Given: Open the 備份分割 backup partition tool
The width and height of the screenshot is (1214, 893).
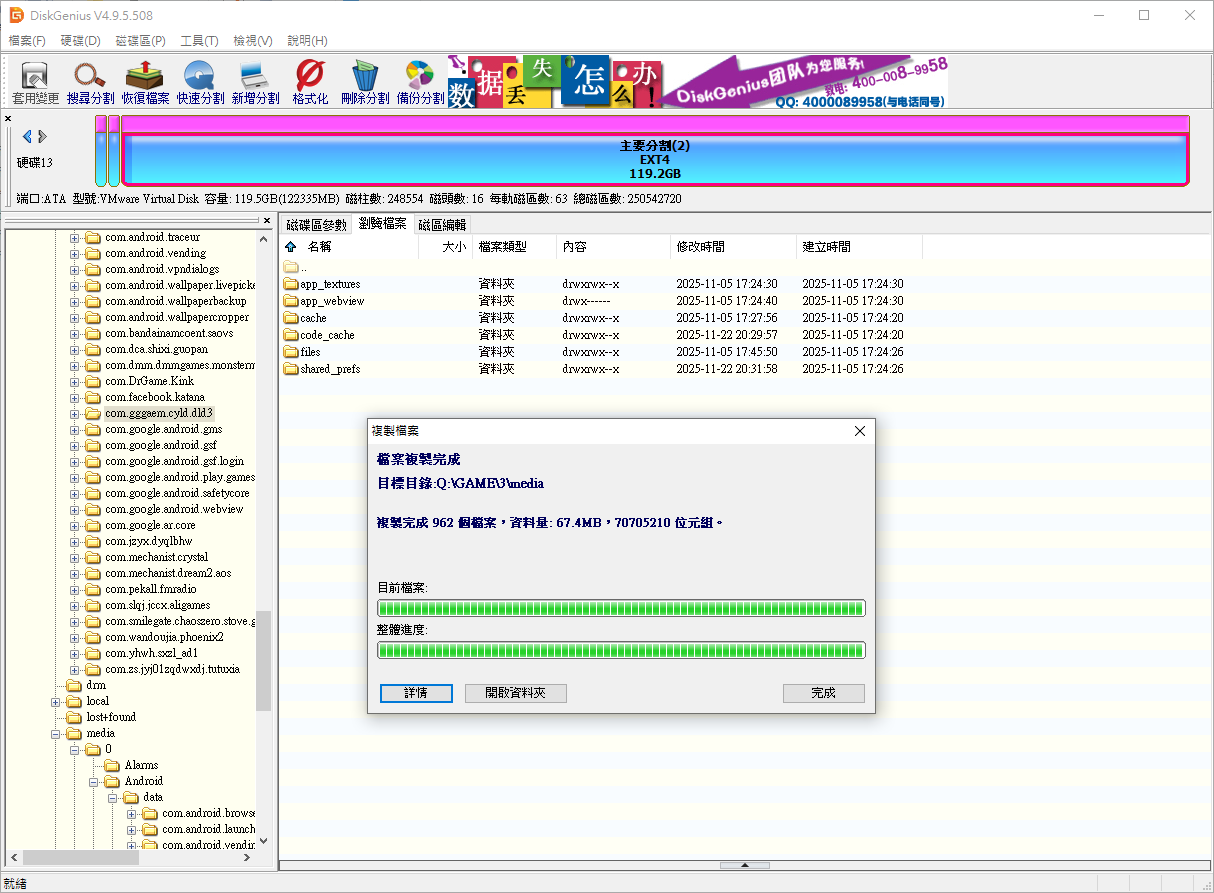Looking at the screenshot, I should click(420, 82).
